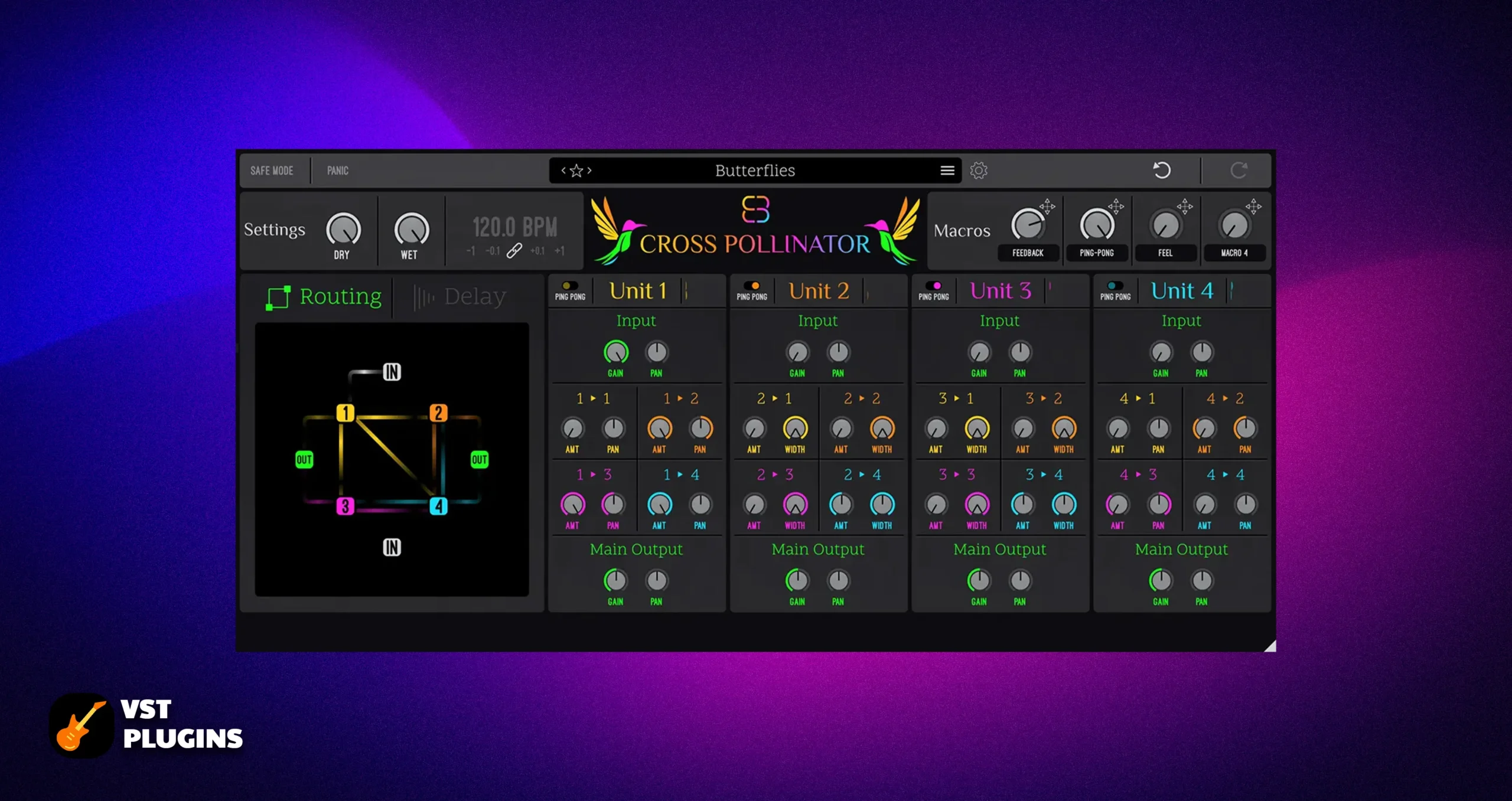Click the 4 to 3 Pan knob
The width and height of the screenshot is (1512, 801).
[x=1159, y=505]
